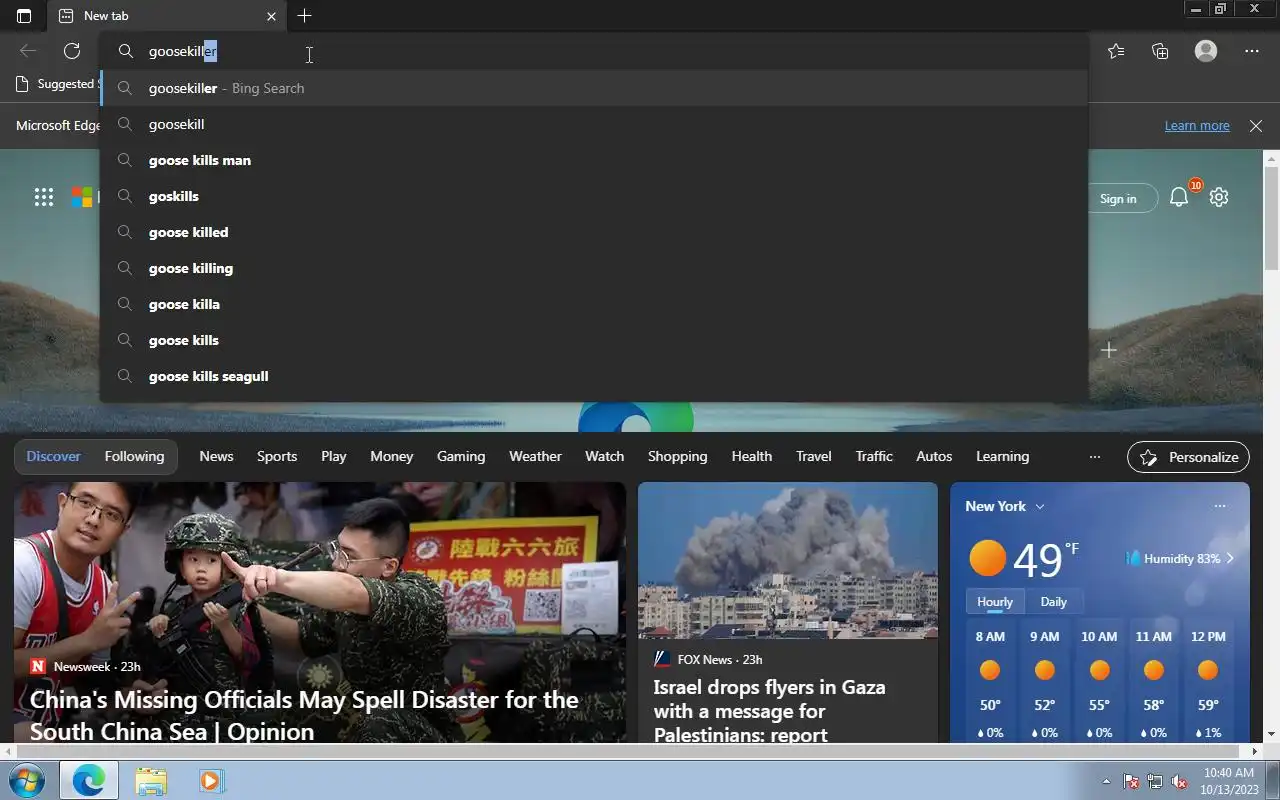Open the Money feed tab

point(391,456)
